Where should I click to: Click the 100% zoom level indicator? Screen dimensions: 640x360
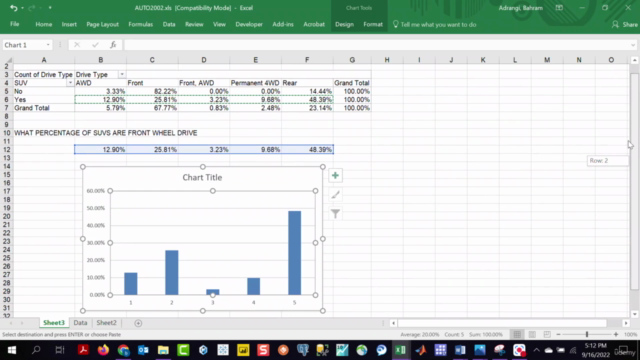(630, 335)
